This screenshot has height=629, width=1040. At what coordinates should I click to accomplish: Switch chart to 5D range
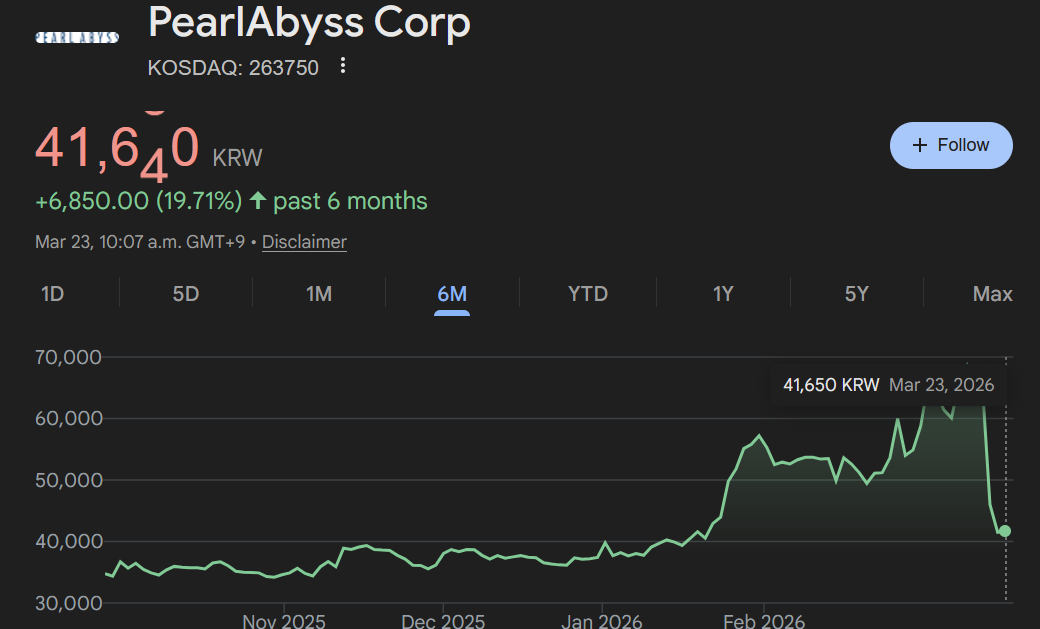point(186,293)
